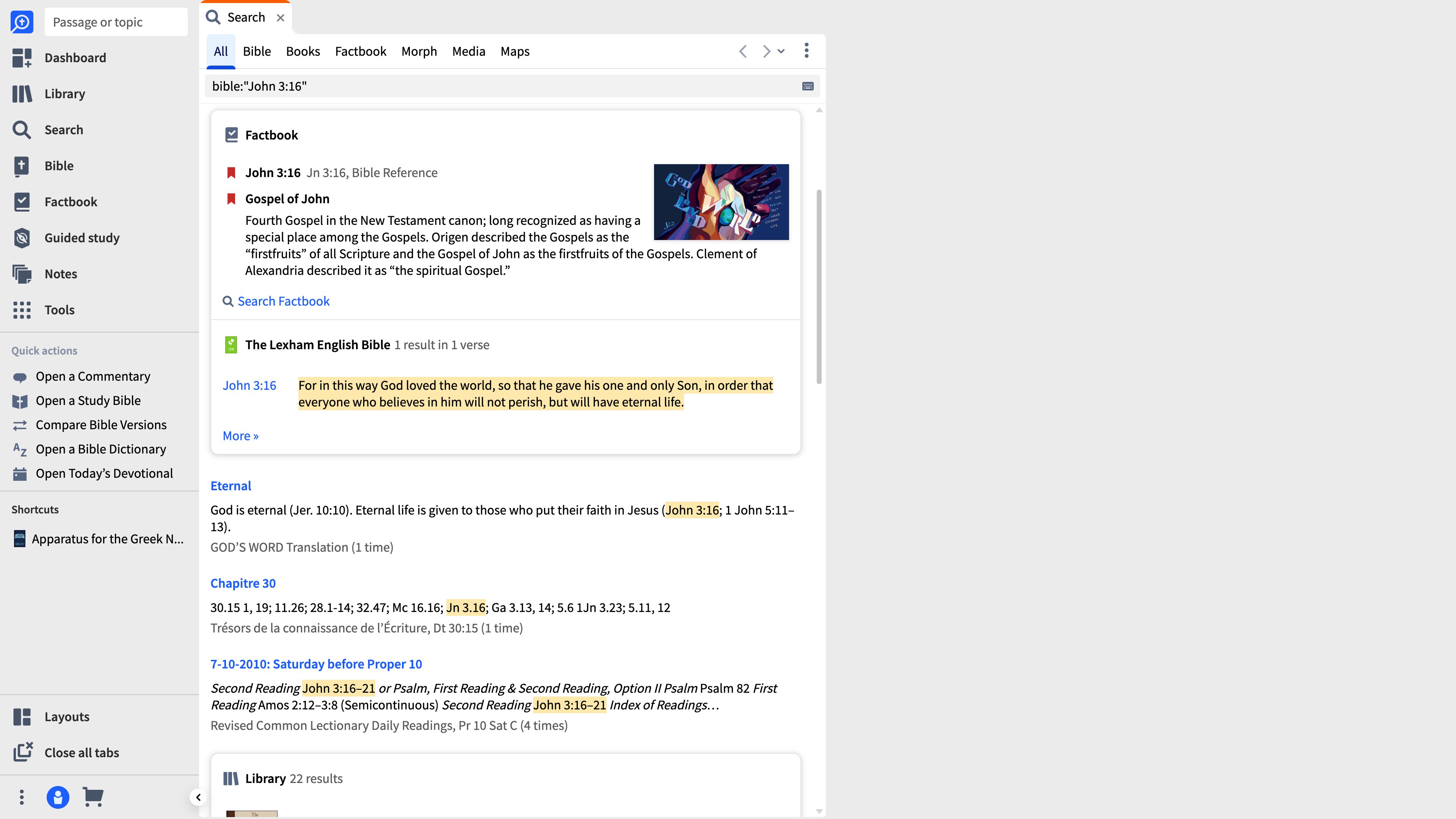Viewport: 1456px width, 819px height.
Task: Click Compare Bible Versions quick action
Action: pos(101,425)
